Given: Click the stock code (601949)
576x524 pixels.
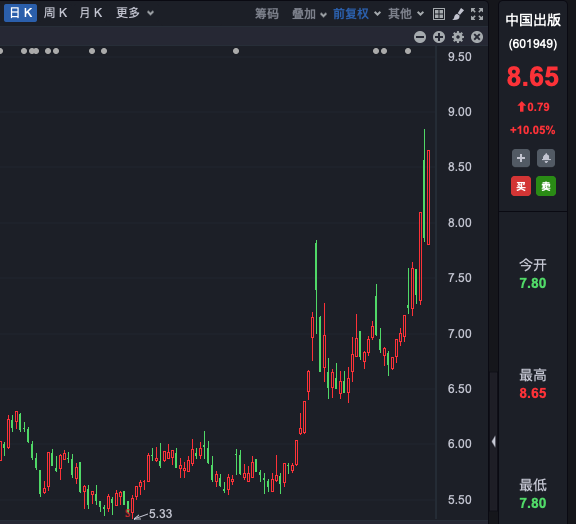Looking at the screenshot, I should (x=533, y=44).
